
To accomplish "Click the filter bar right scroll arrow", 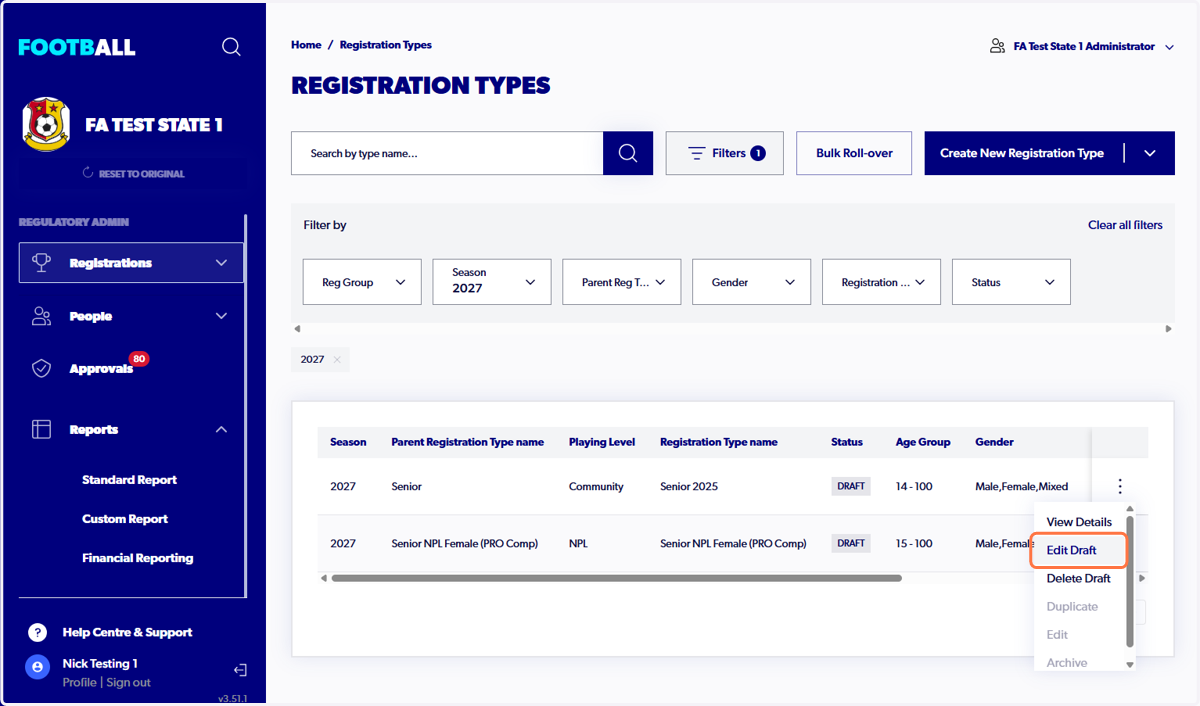I will tap(1168, 329).
